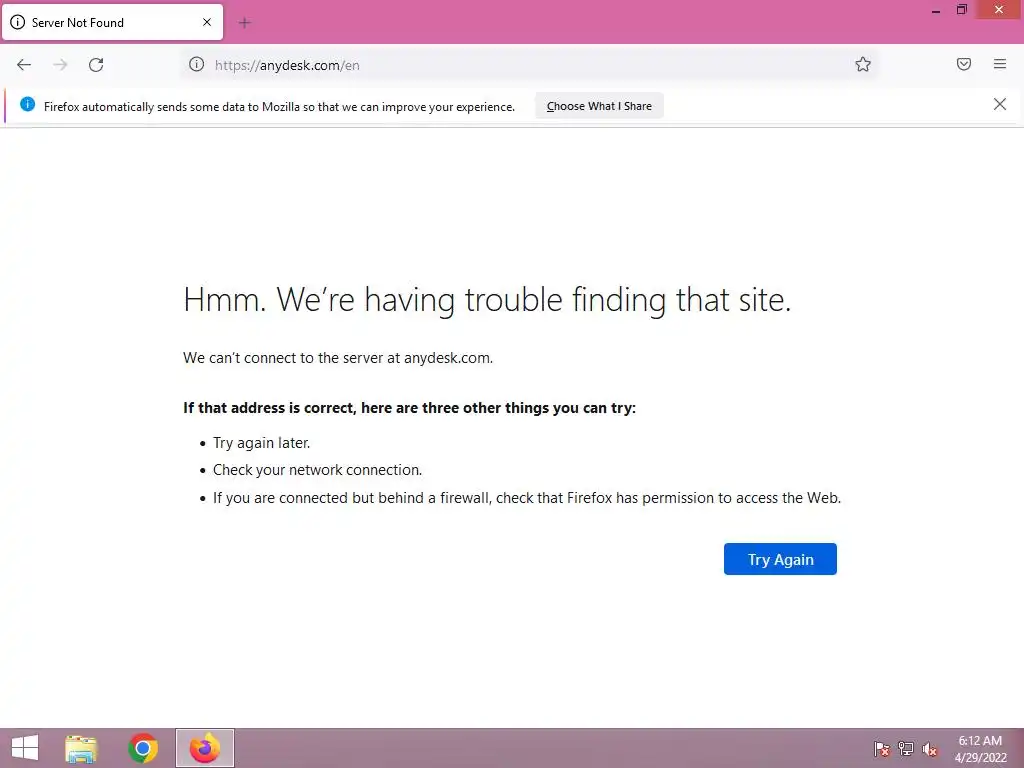Click the firewall permission bullet text
The height and width of the screenshot is (768, 1024).
click(527, 498)
